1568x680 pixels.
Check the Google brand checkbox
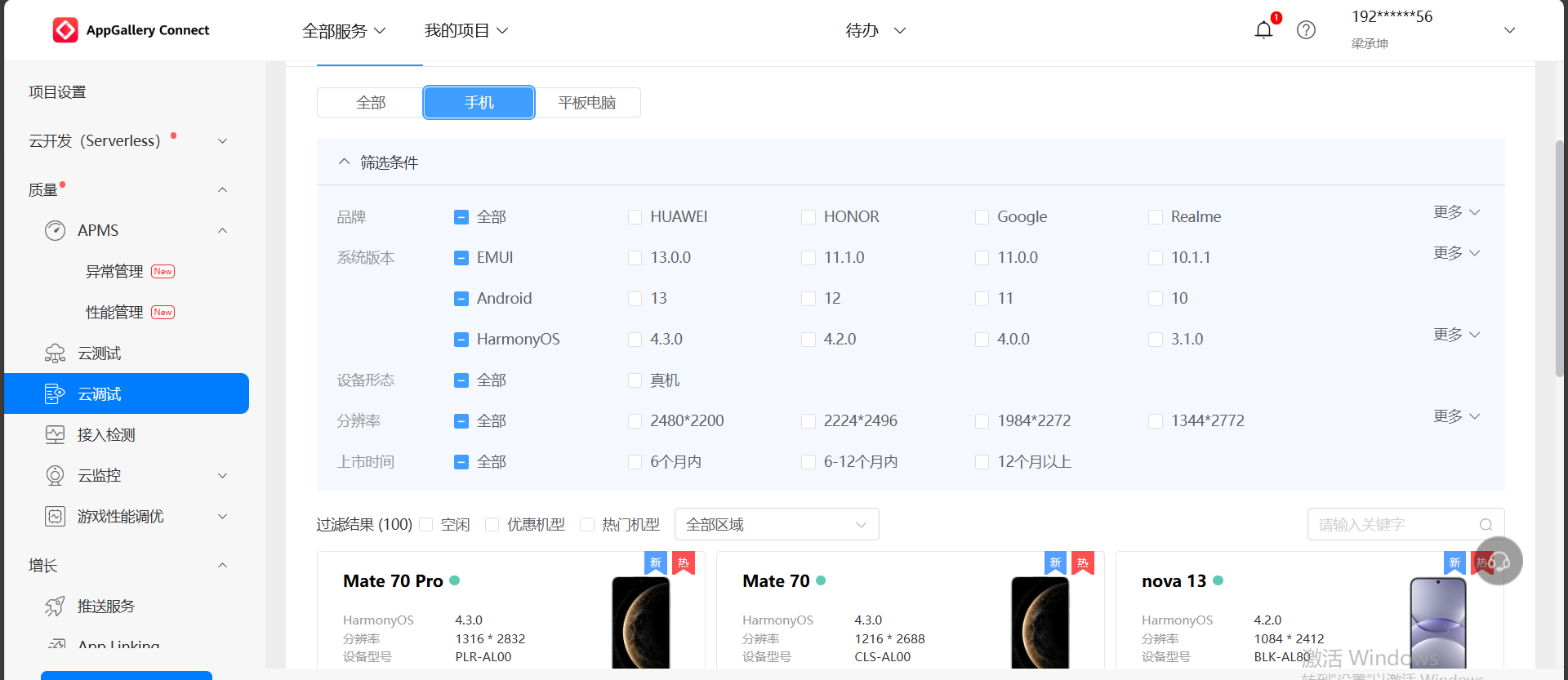click(x=982, y=217)
